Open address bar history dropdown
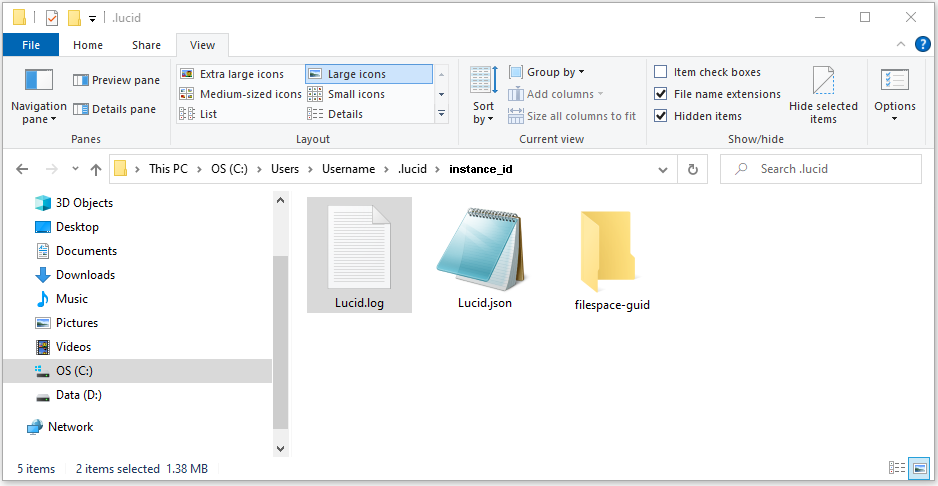 click(x=663, y=169)
